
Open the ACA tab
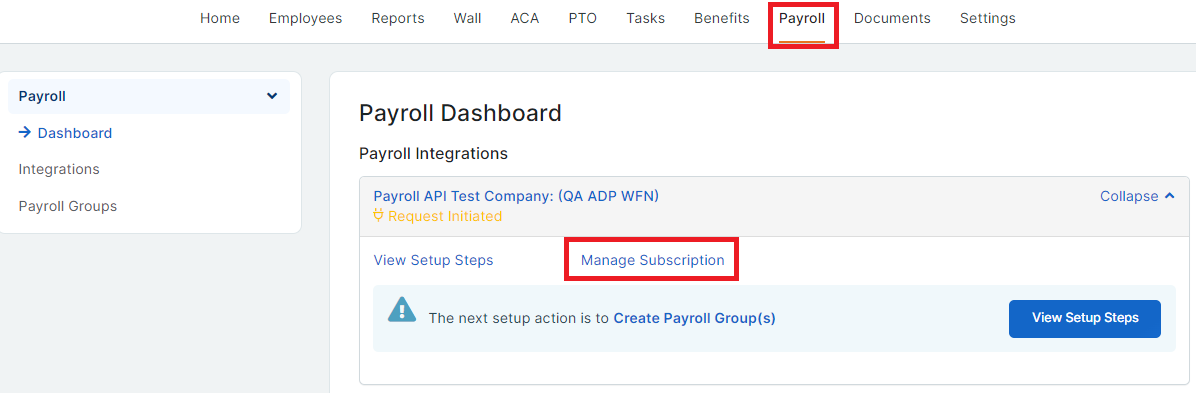point(525,18)
